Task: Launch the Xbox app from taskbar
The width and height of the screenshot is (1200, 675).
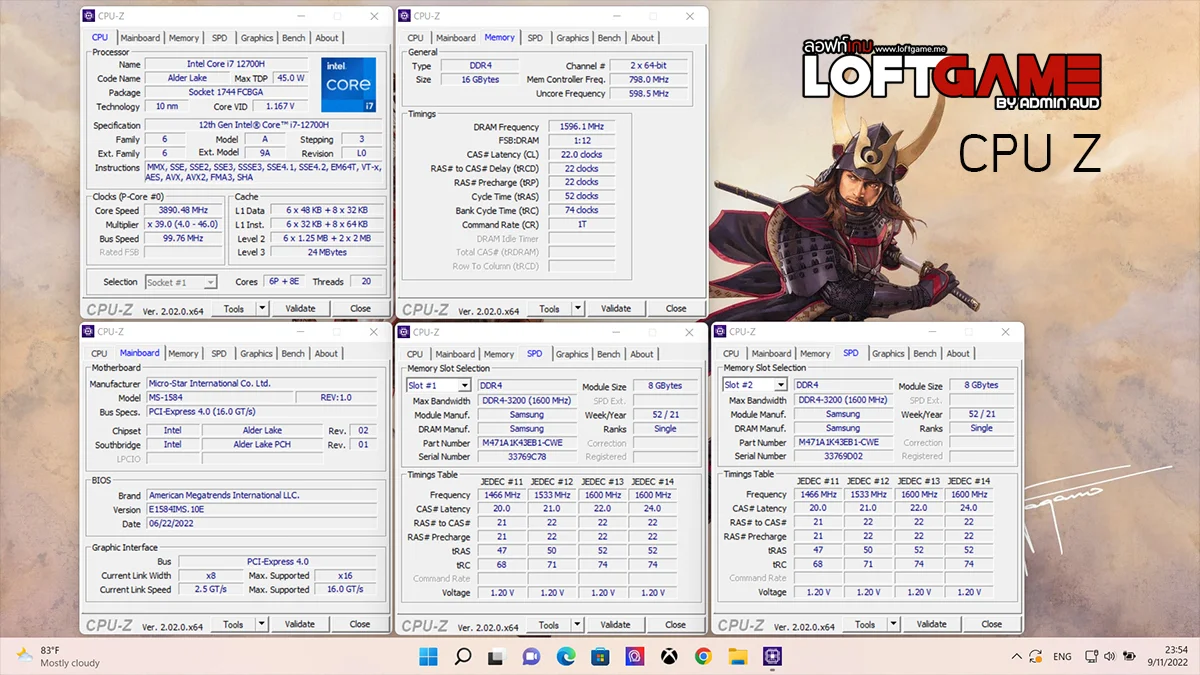Action: click(x=669, y=657)
